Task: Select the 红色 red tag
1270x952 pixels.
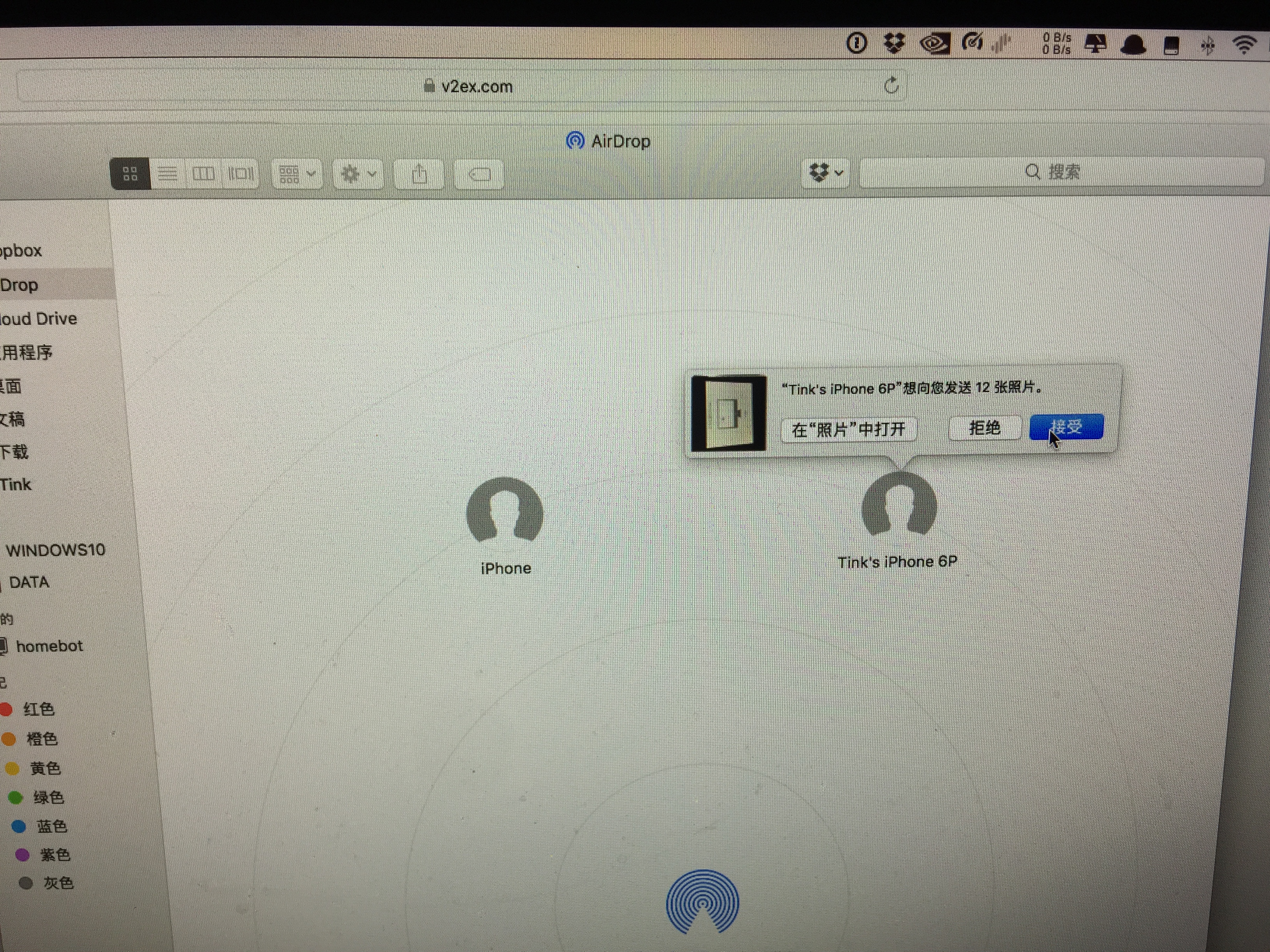Action: [x=38, y=709]
